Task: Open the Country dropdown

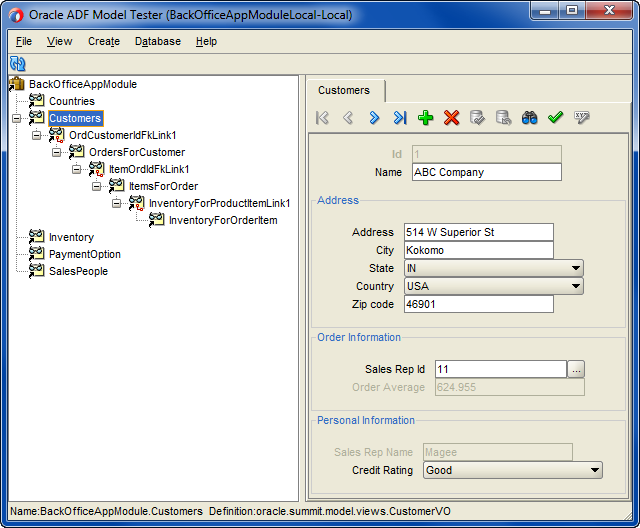Action: 576,286
